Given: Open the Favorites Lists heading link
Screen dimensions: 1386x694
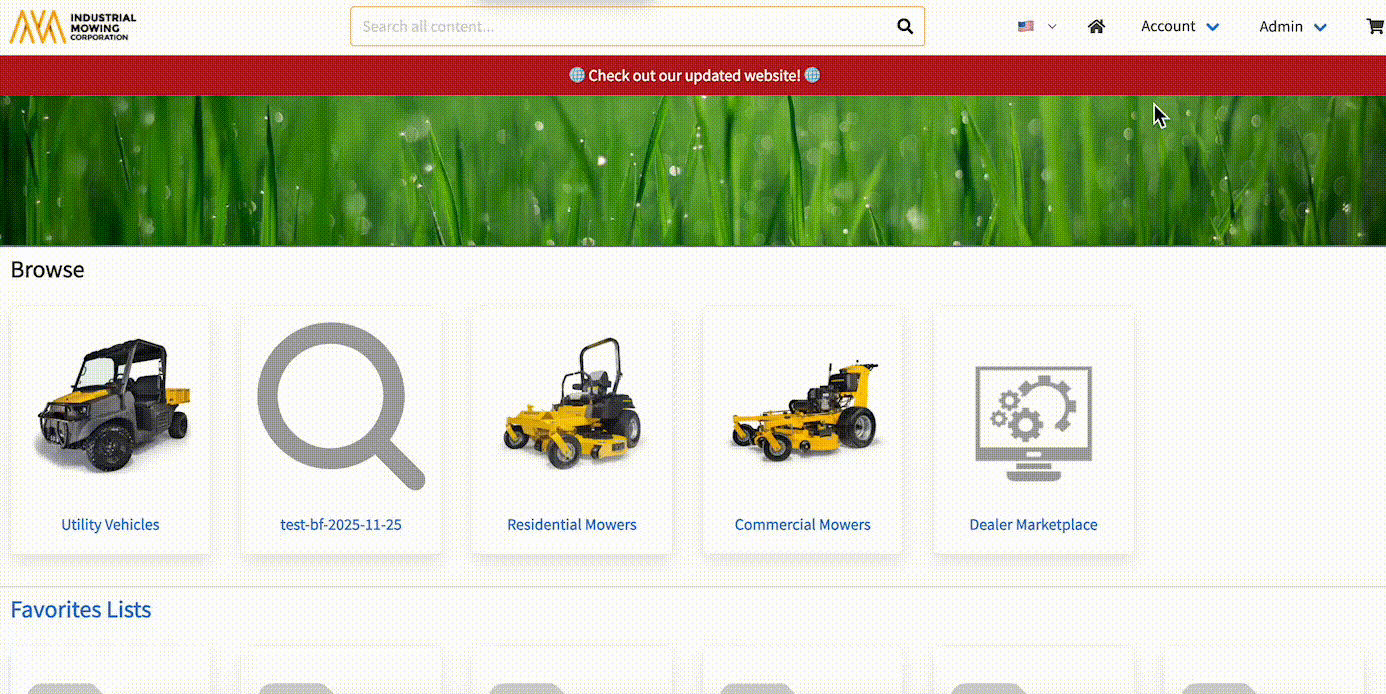Looking at the screenshot, I should click(81, 610).
